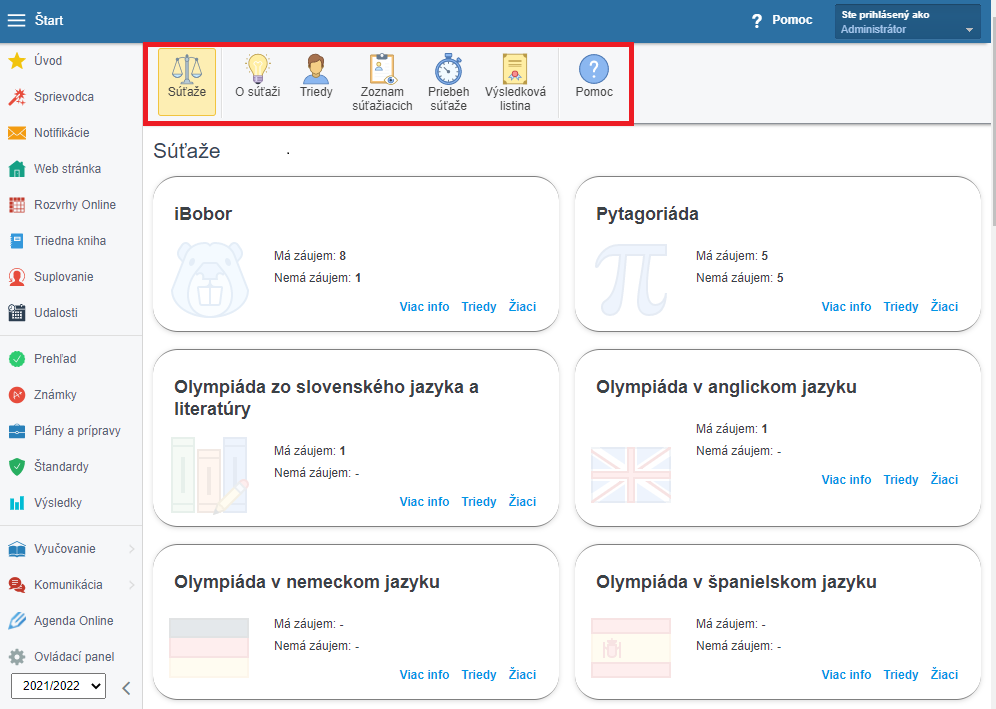The image size is (996, 709).
Task: Click the round blue Pomoc toolbar icon
Action: pyautogui.click(x=594, y=69)
